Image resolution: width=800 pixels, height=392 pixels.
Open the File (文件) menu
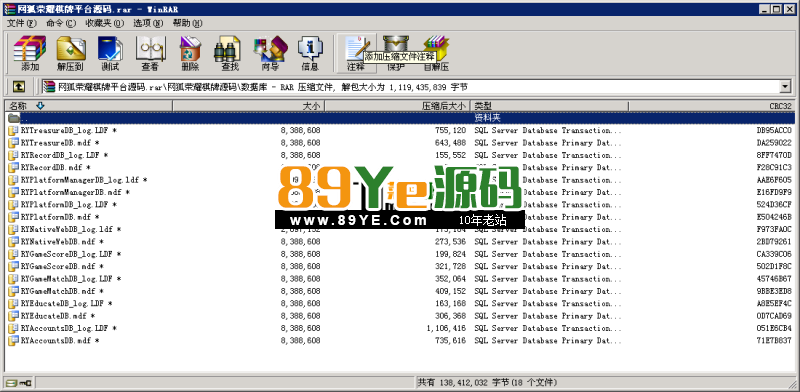pos(21,23)
